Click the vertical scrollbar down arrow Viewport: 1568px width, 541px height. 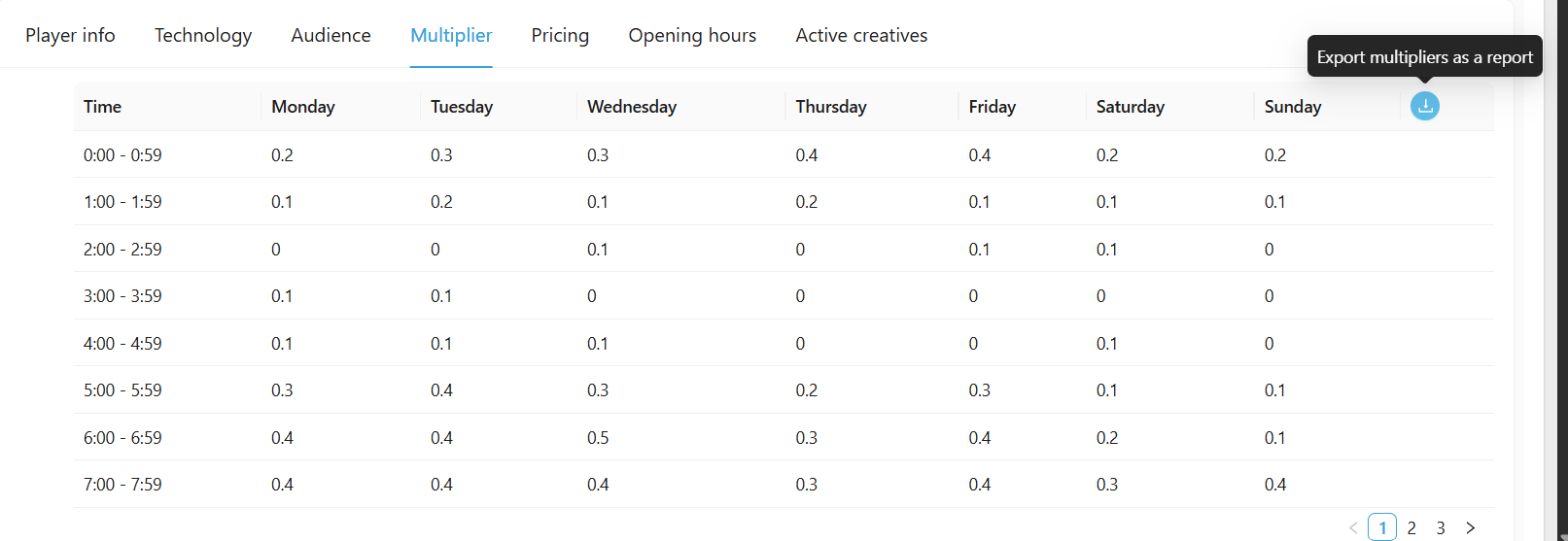[1560, 535]
